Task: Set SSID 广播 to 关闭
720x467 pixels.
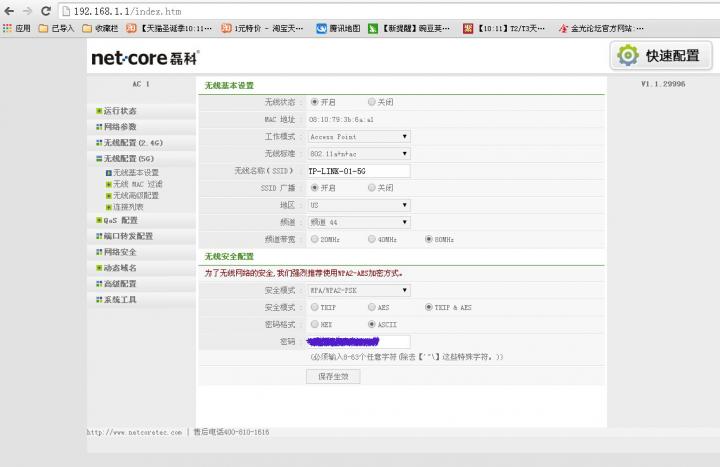Action: [371, 187]
